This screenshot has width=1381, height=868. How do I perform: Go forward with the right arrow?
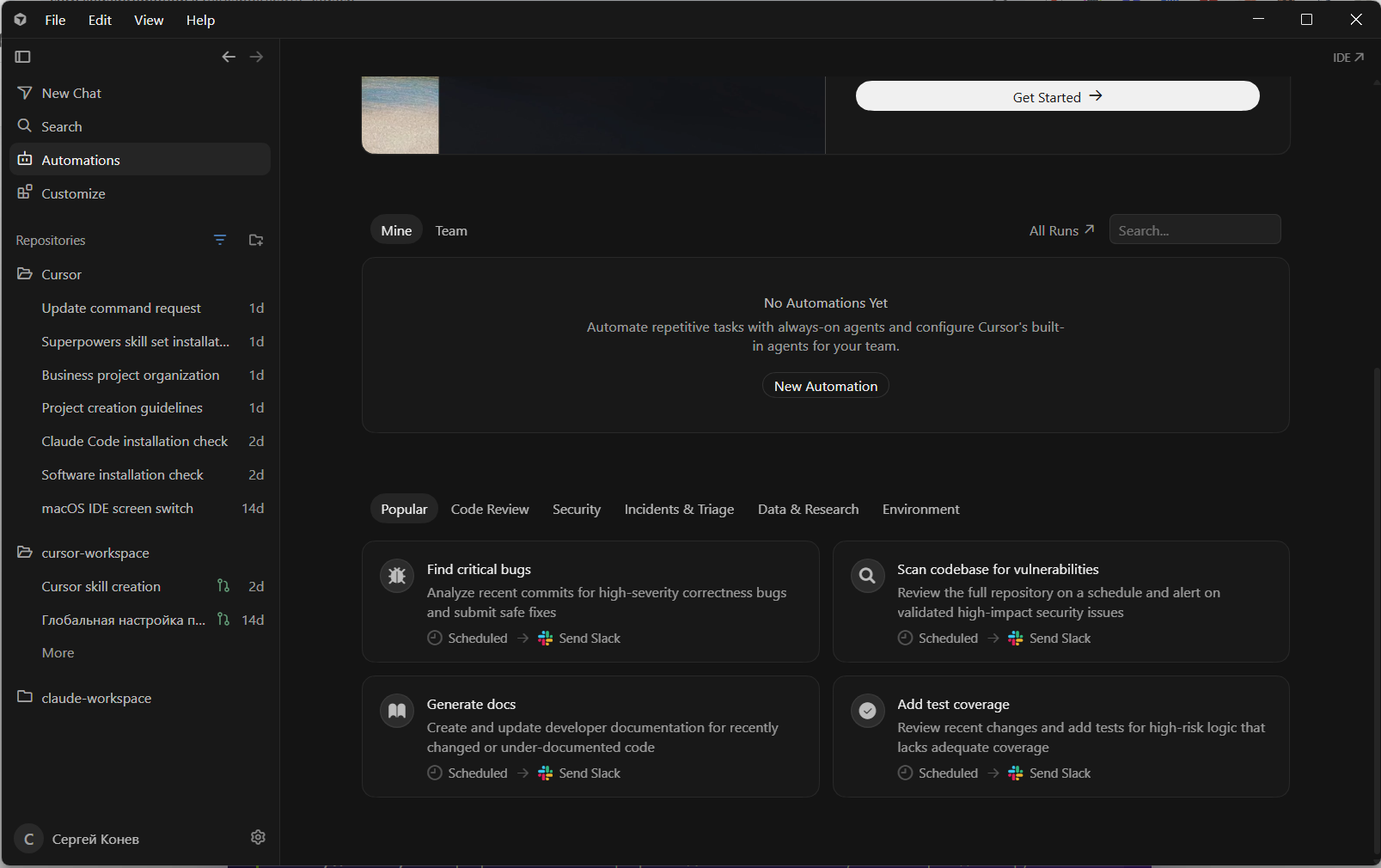[x=256, y=57]
